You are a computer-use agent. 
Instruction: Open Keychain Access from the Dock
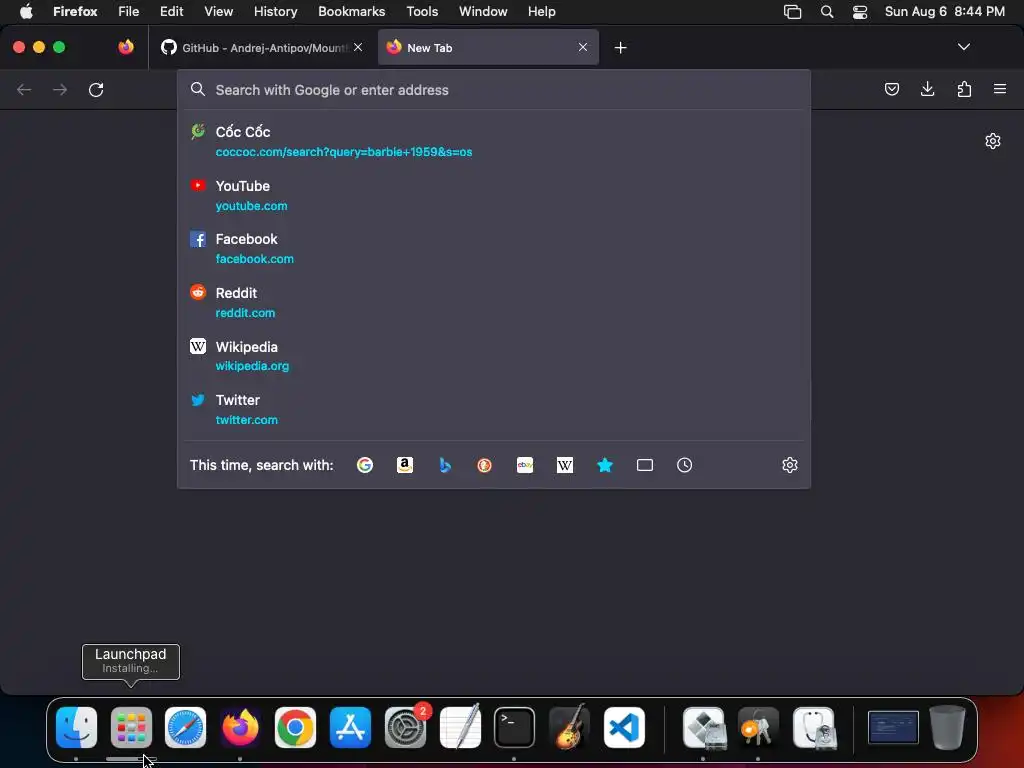pyautogui.click(x=758, y=727)
